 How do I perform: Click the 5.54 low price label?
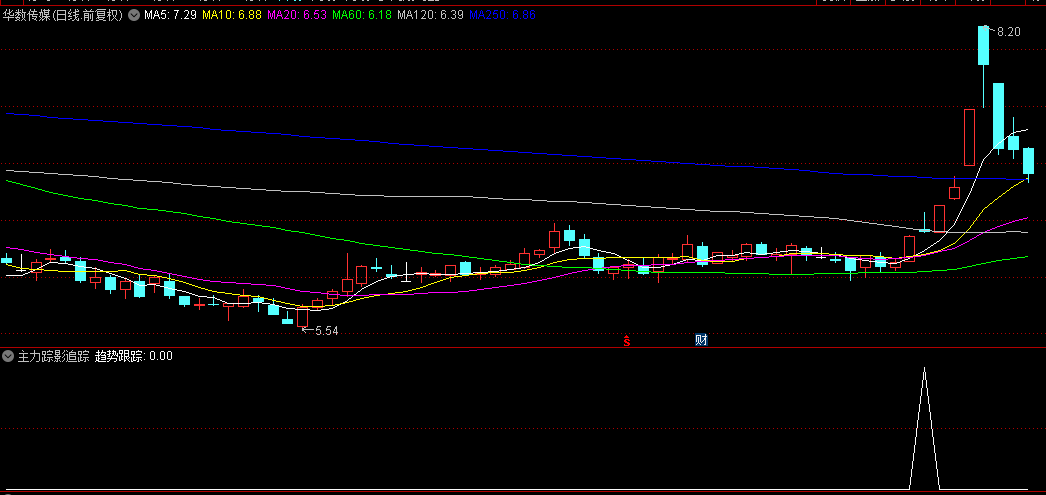point(326,331)
